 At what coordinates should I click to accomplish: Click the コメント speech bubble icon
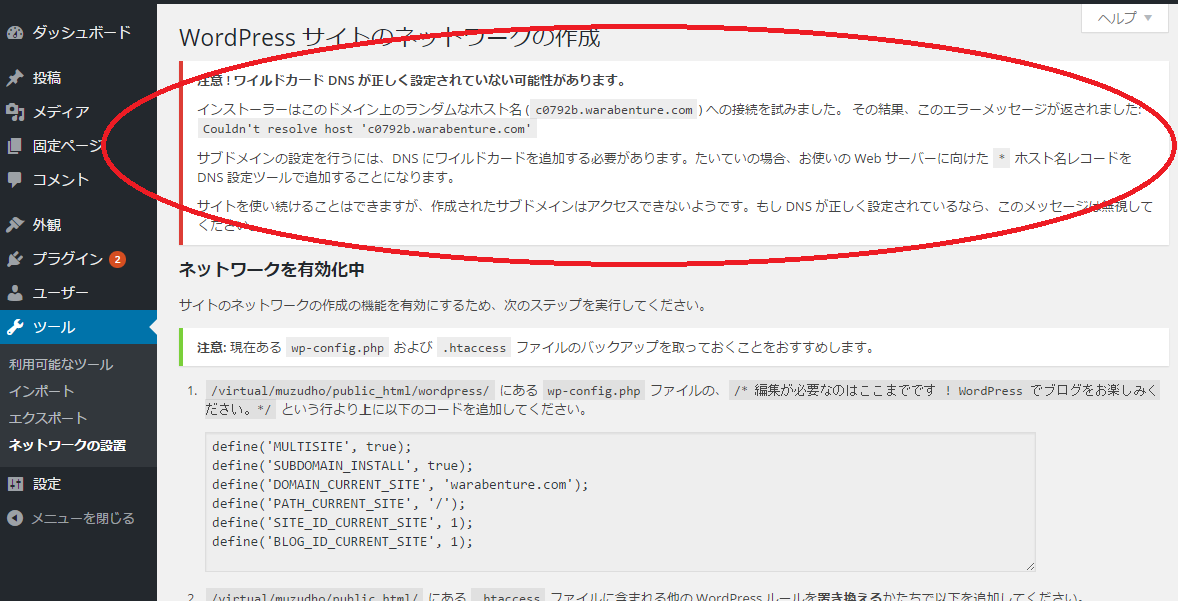(x=15, y=180)
